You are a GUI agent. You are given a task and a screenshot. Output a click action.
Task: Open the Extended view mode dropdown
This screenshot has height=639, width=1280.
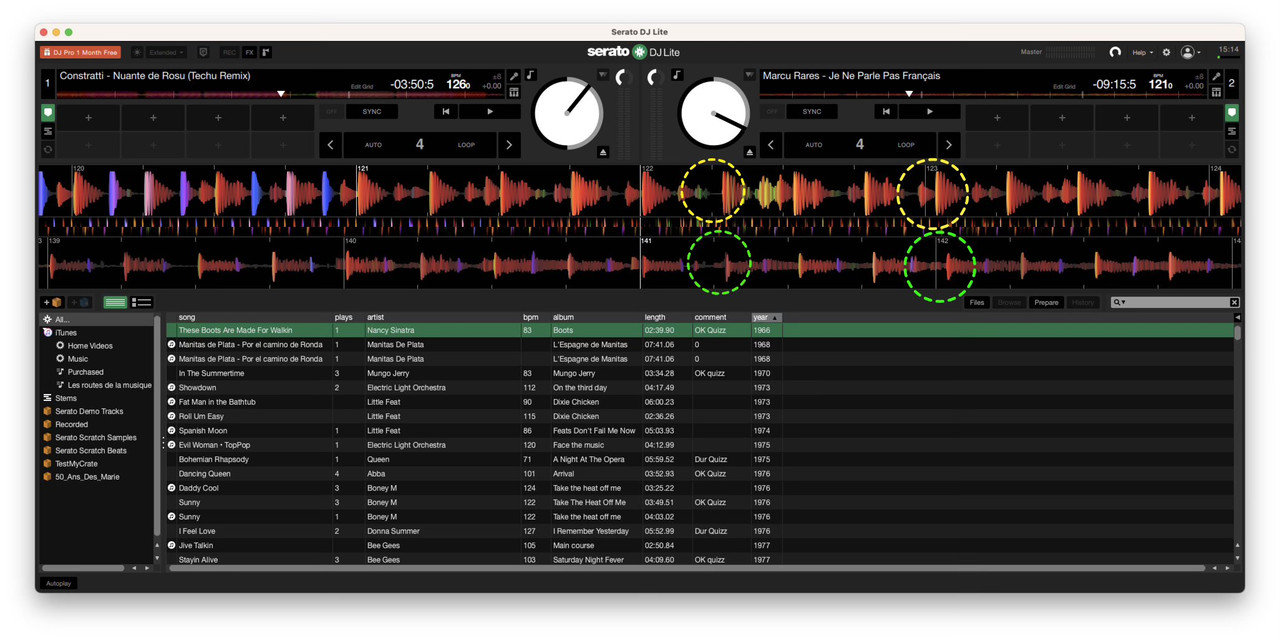[x=166, y=52]
